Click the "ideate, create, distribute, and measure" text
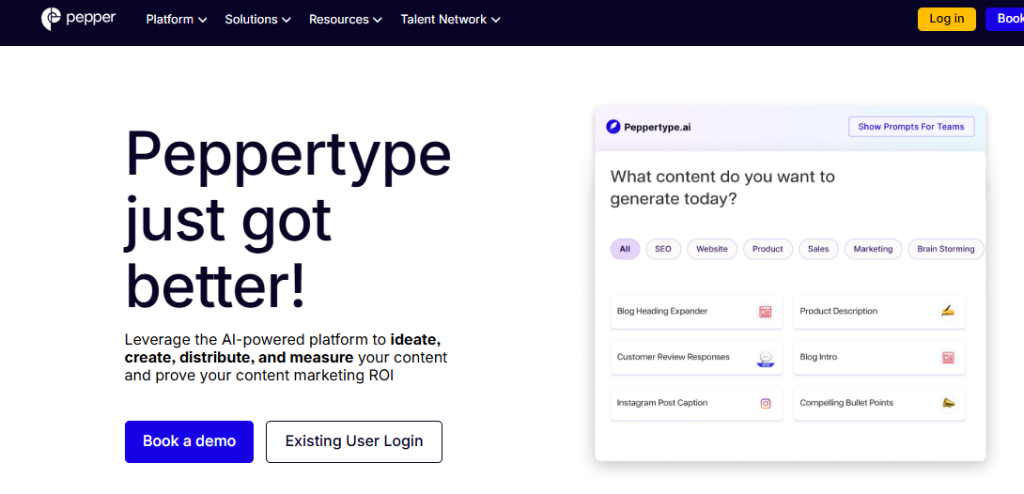The image size is (1024, 494). pos(283,349)
